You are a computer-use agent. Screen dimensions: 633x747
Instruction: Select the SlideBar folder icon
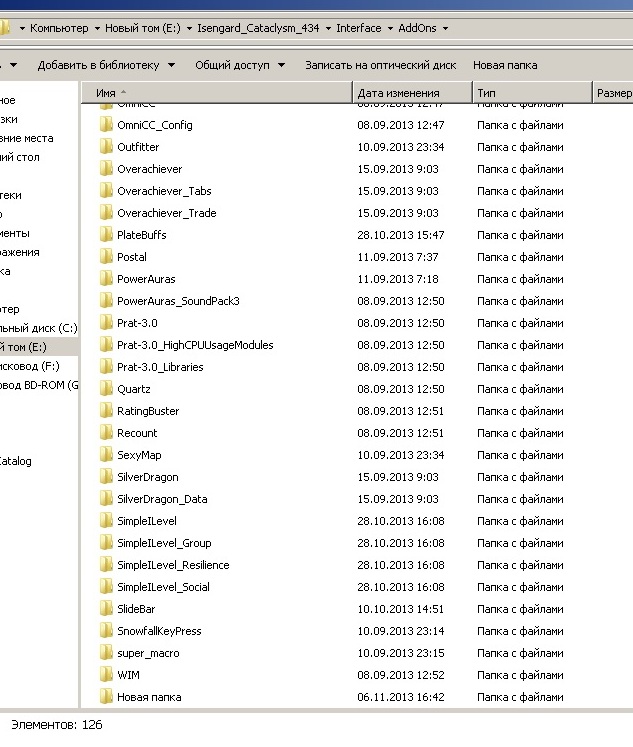point(106,608)
